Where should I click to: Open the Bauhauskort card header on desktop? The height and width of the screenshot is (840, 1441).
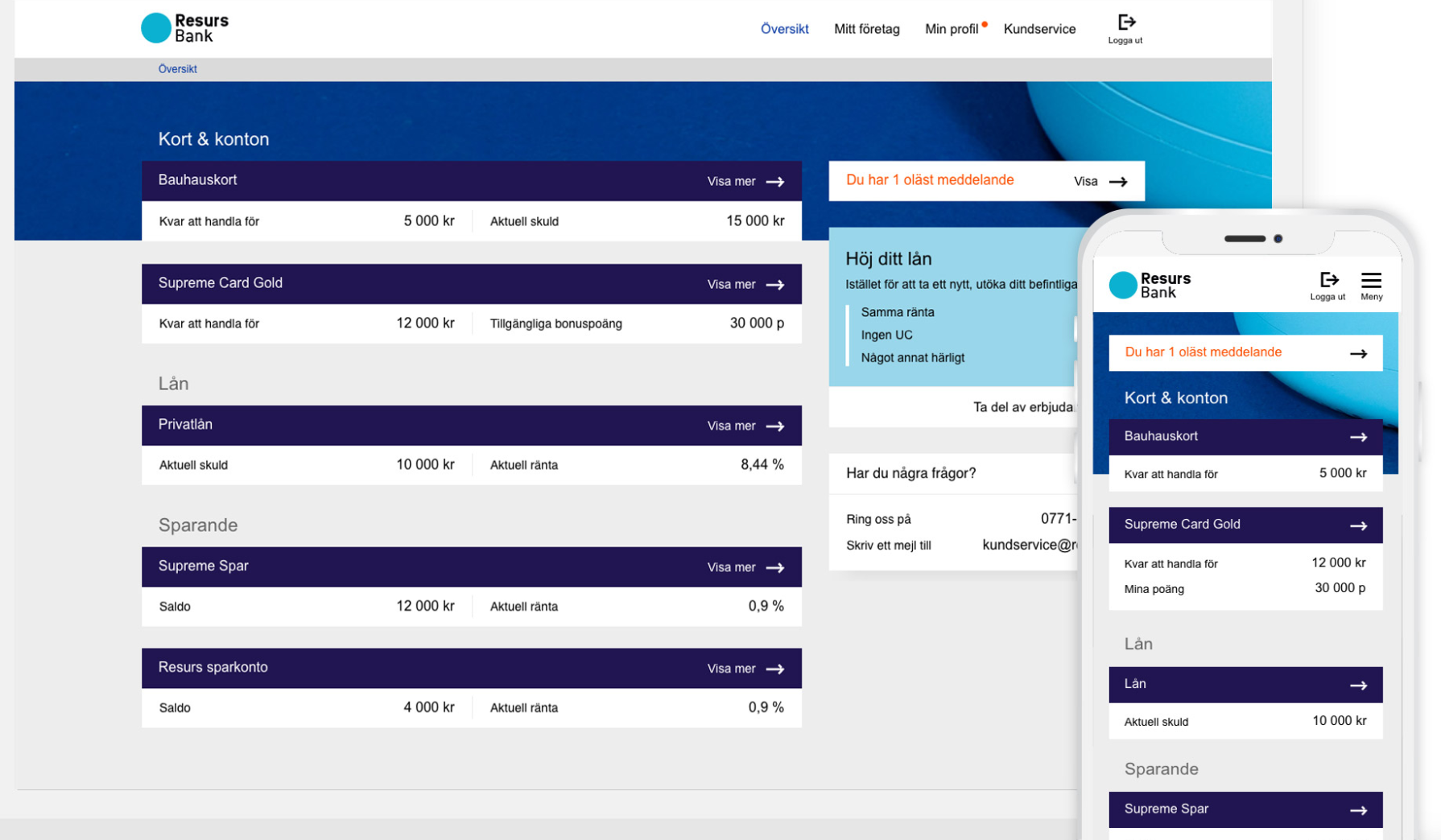point(472,181)
